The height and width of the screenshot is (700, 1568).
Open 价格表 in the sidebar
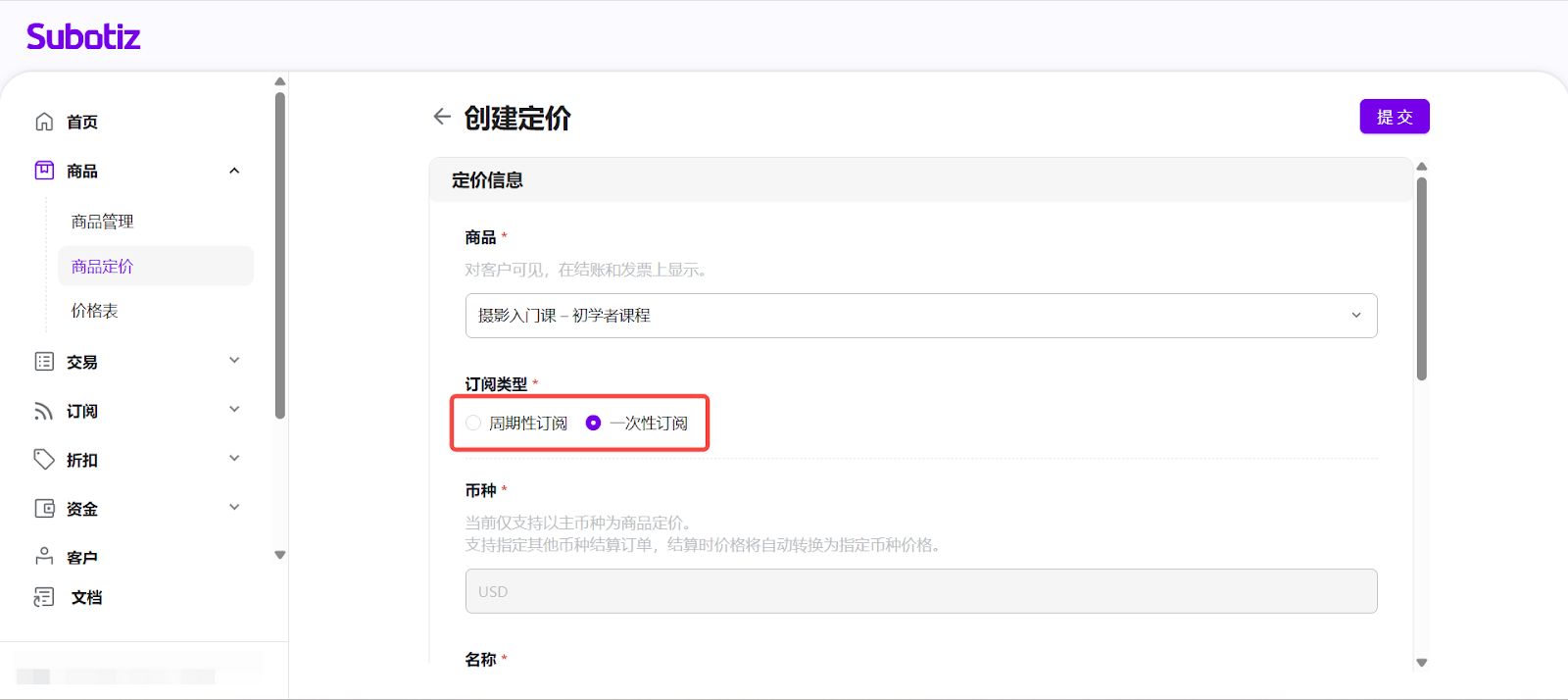coord(94,311)
